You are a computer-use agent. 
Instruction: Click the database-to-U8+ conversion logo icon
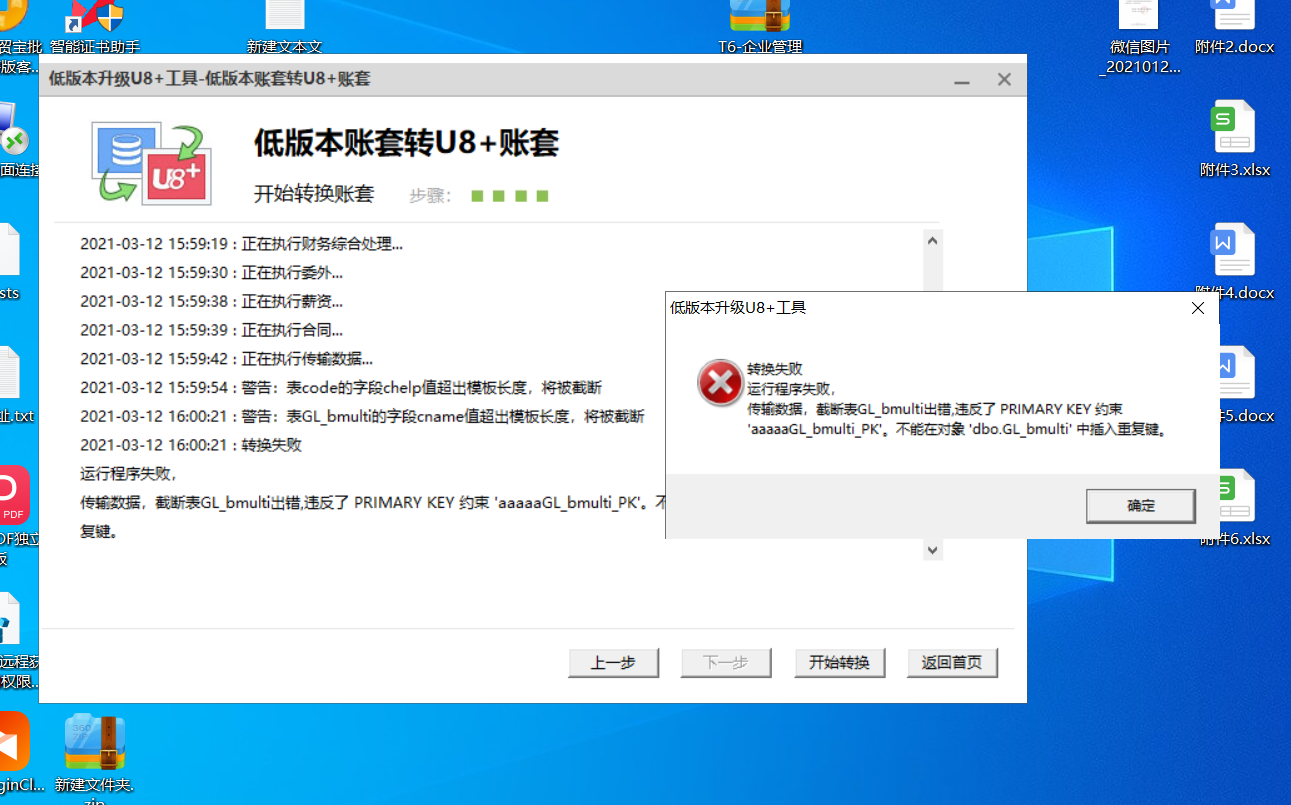(x=152, y=162)
